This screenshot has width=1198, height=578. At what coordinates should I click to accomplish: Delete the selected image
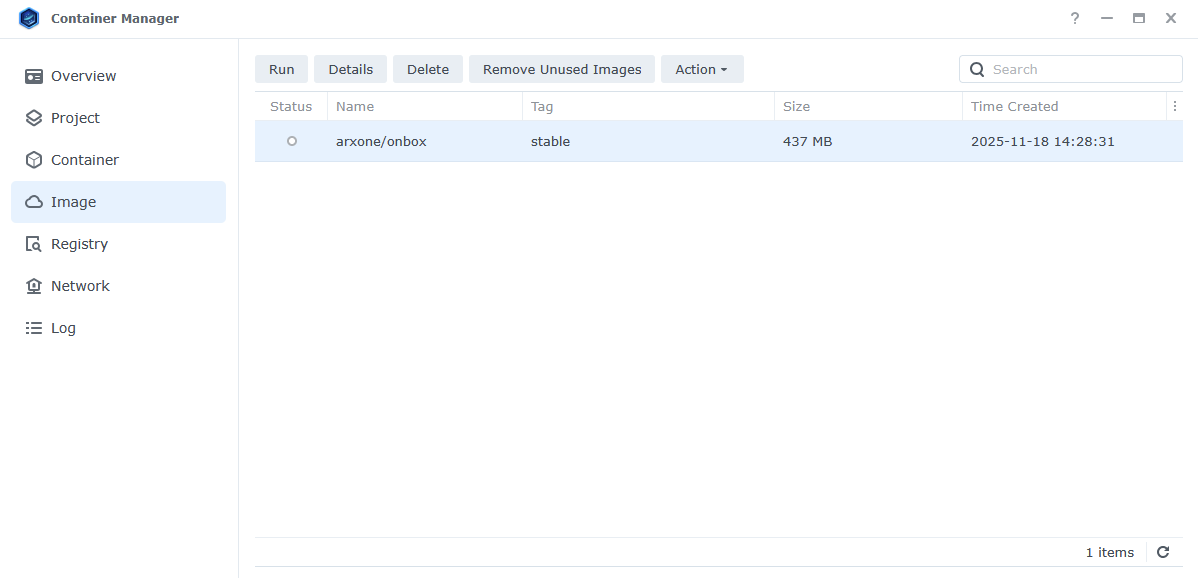click(x=427, y=69)
